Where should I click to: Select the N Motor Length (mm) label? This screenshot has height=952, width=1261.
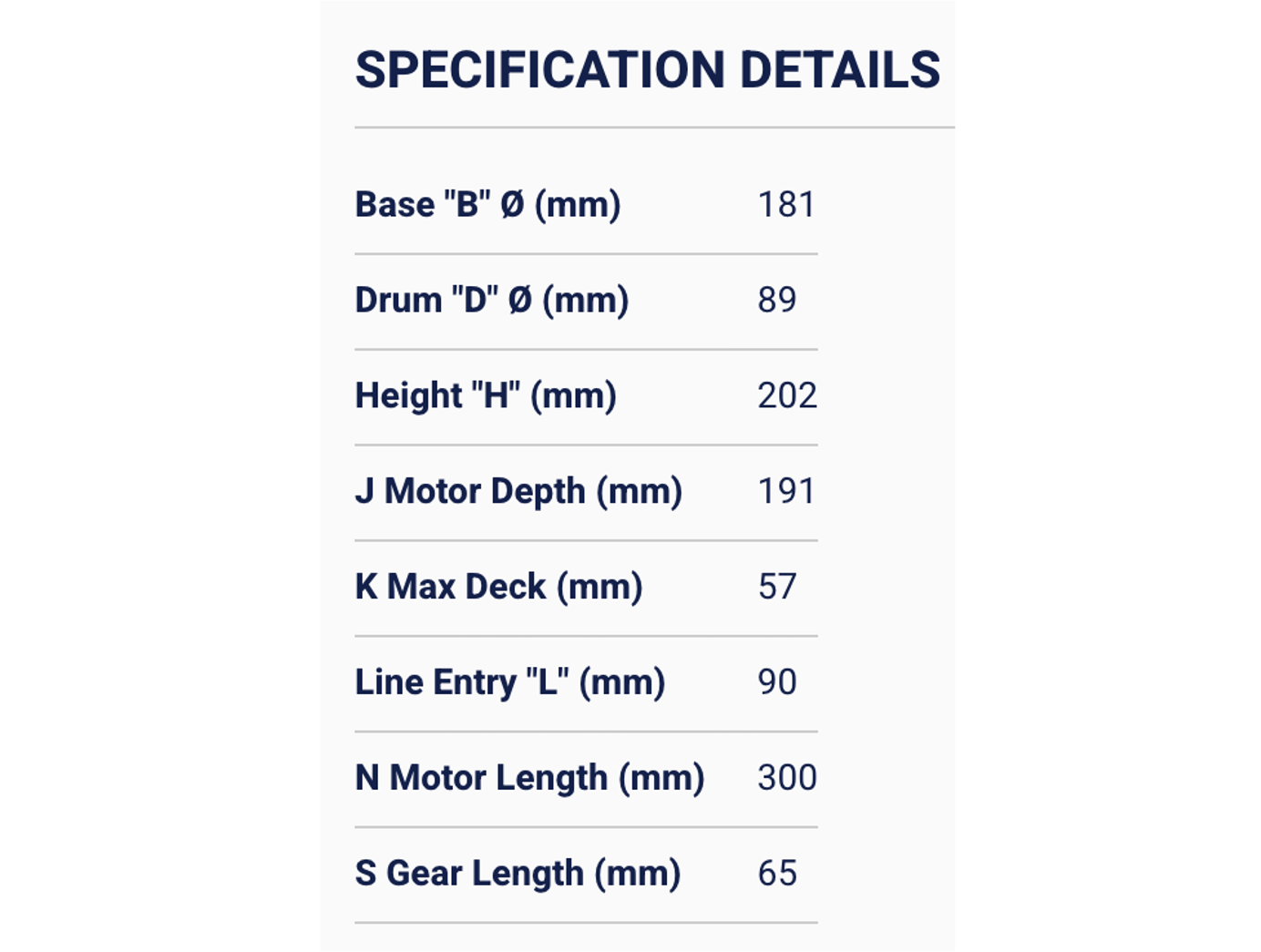coord(529,779)
